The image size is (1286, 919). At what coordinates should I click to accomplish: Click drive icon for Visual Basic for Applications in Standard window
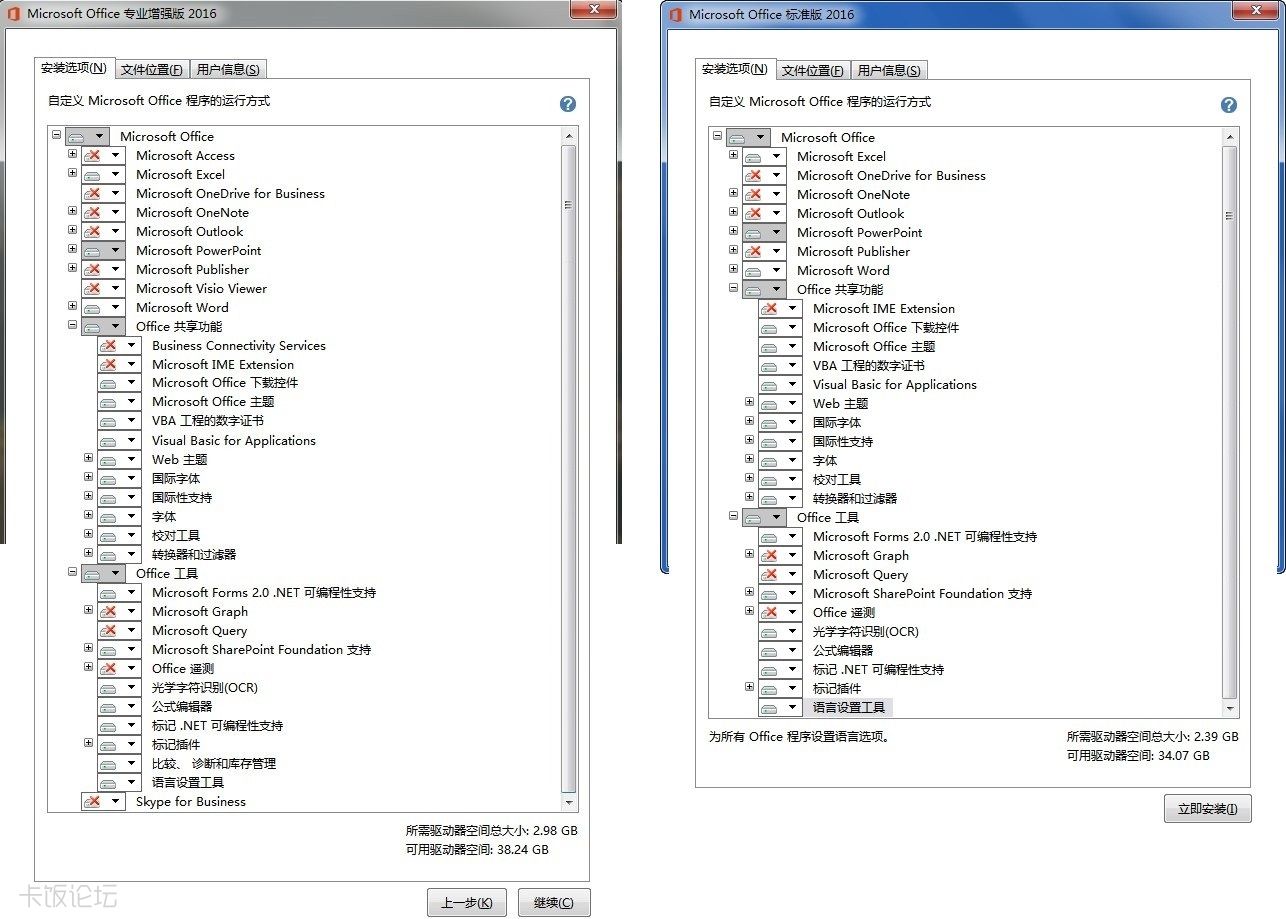point(770,384)
